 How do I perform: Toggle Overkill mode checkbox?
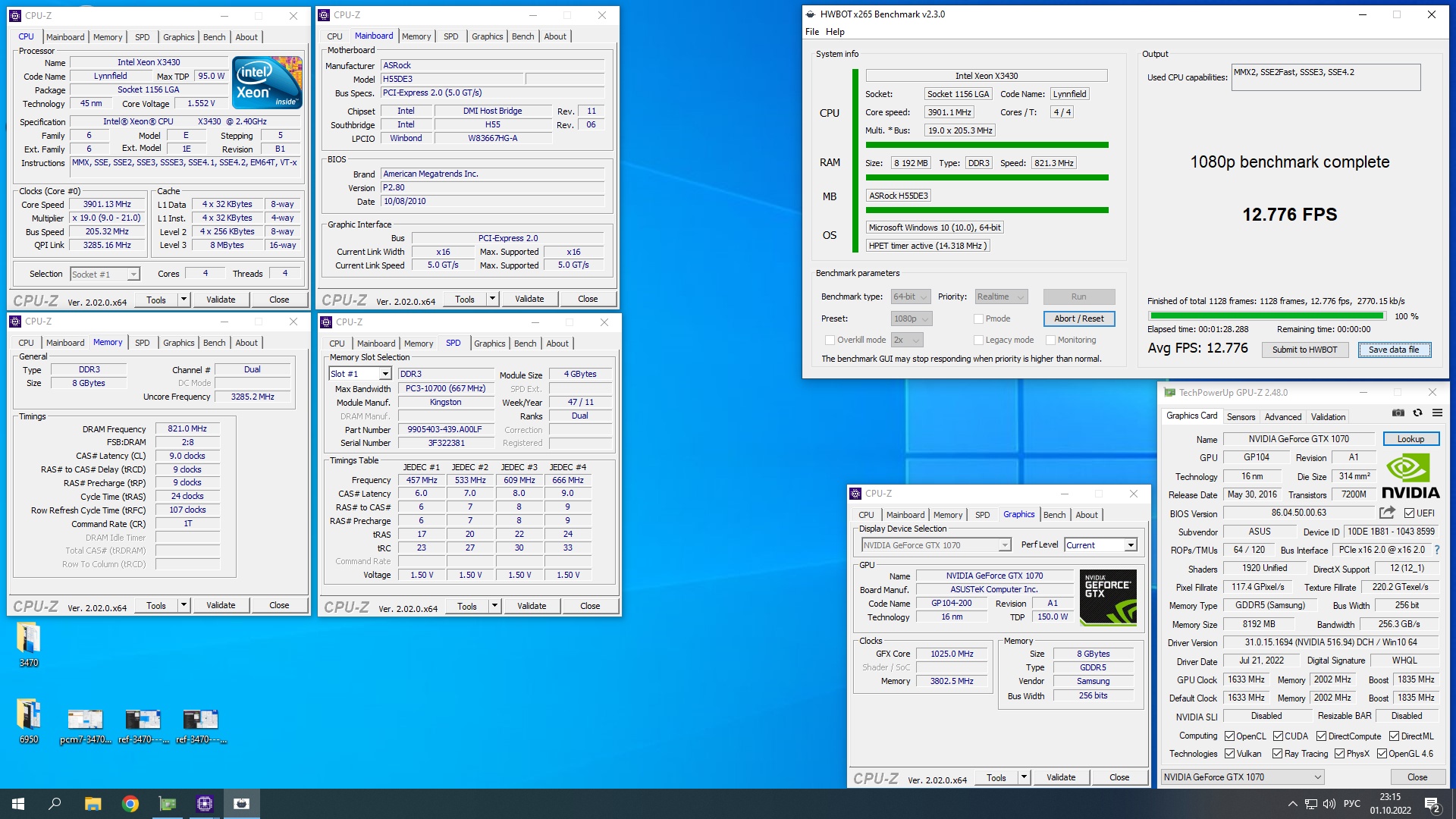click(829, 340)
